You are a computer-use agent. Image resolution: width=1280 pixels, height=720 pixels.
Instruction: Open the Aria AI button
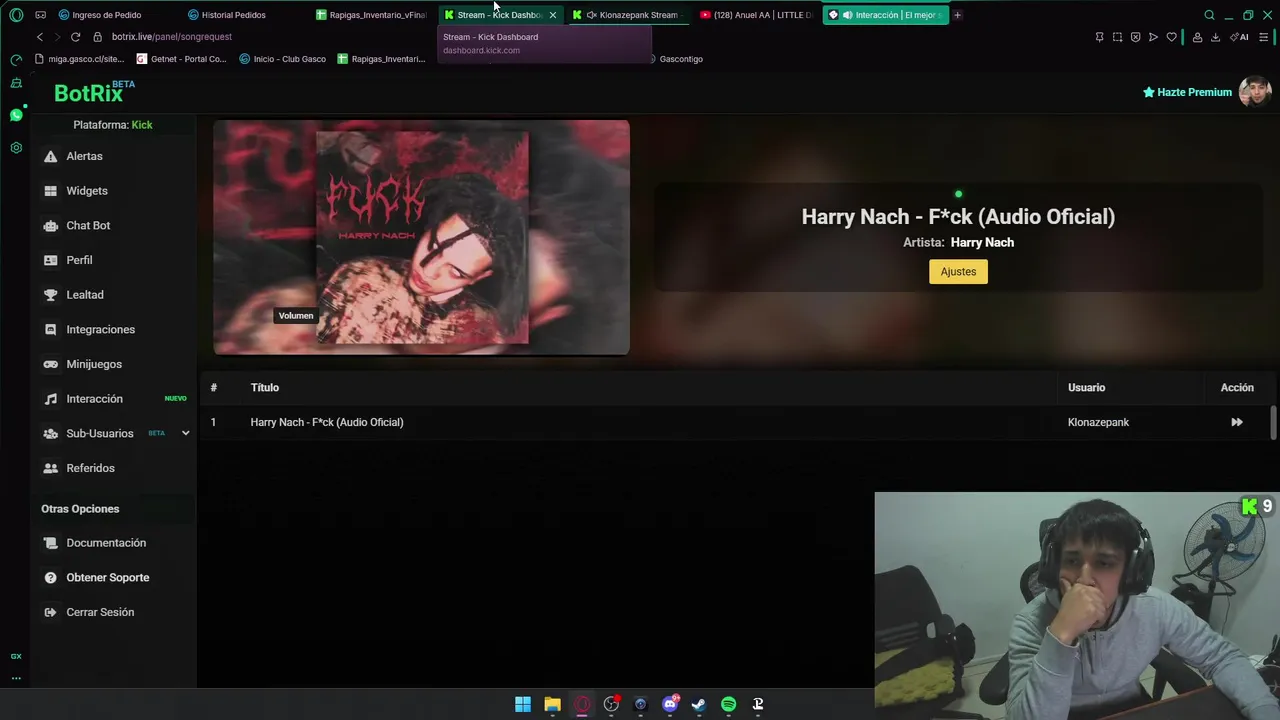[x=1240, y=37]
